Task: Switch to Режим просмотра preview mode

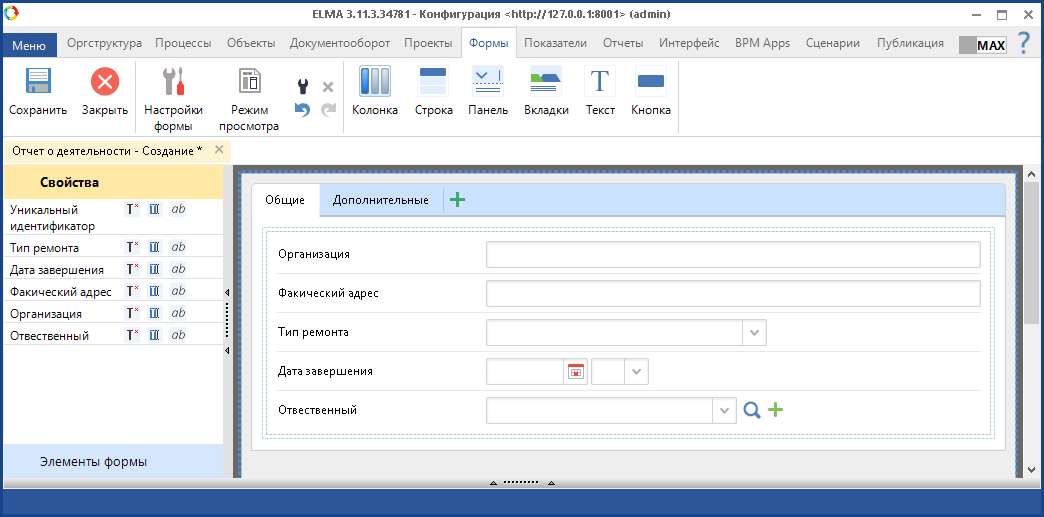Action: (x=248, y=83)
